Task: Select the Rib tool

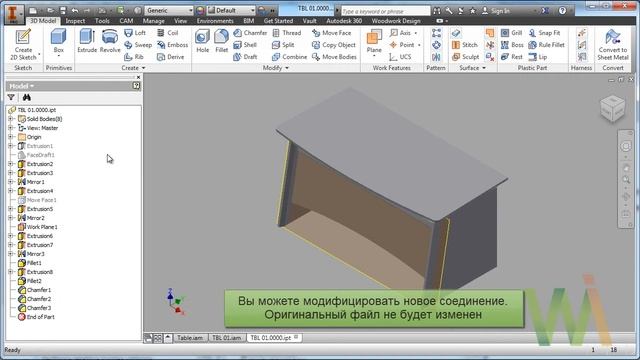Action: tap(134, 57)
